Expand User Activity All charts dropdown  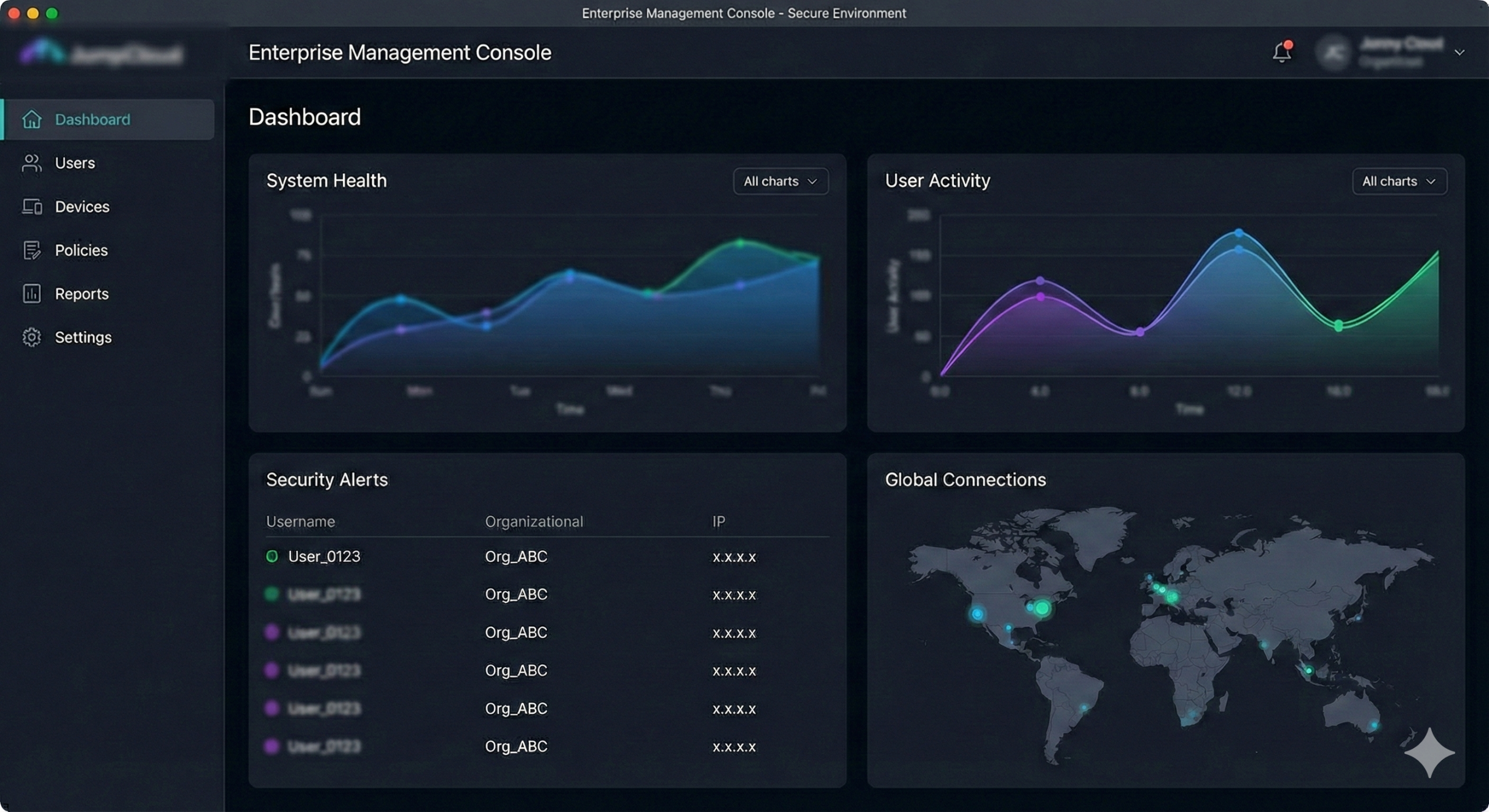pos(1399,181)
